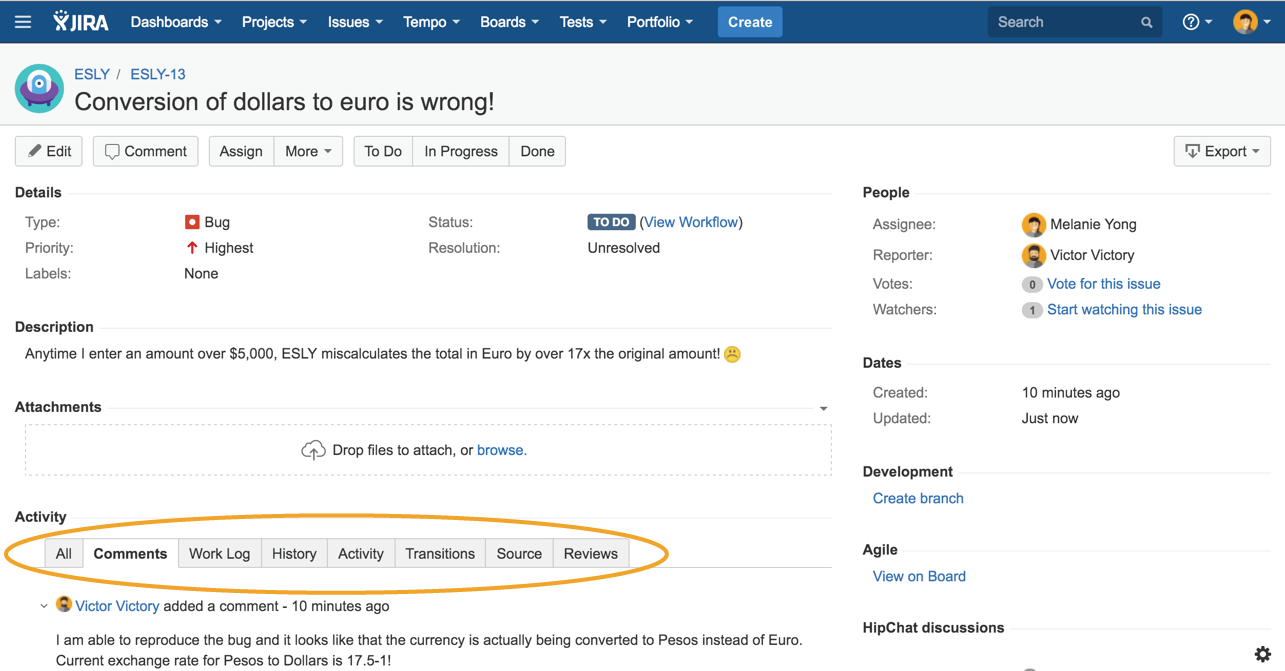
Task: Click Victor Victory's reporter avatar
Action: pos(1033,255)
